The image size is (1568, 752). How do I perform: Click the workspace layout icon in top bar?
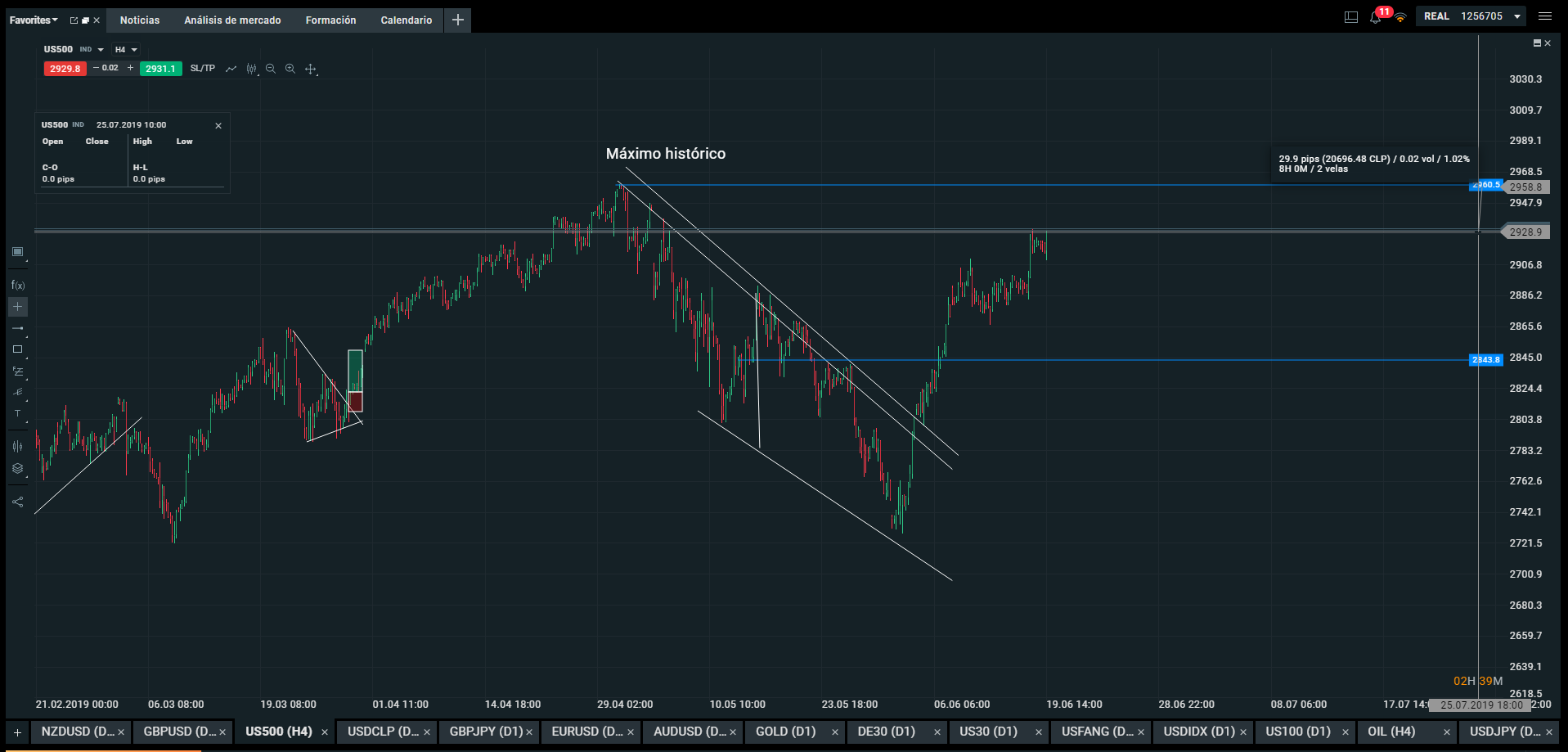pyautogui.click(x=1351, y=17)
